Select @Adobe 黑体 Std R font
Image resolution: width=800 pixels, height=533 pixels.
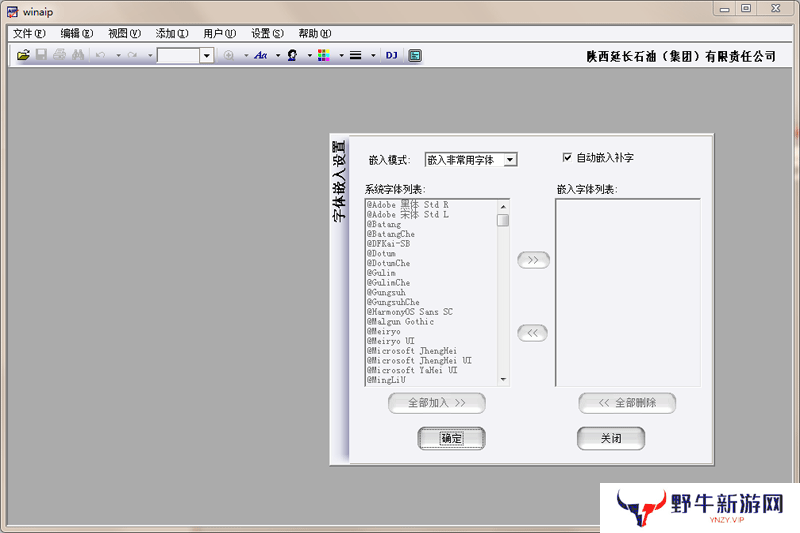408,205
